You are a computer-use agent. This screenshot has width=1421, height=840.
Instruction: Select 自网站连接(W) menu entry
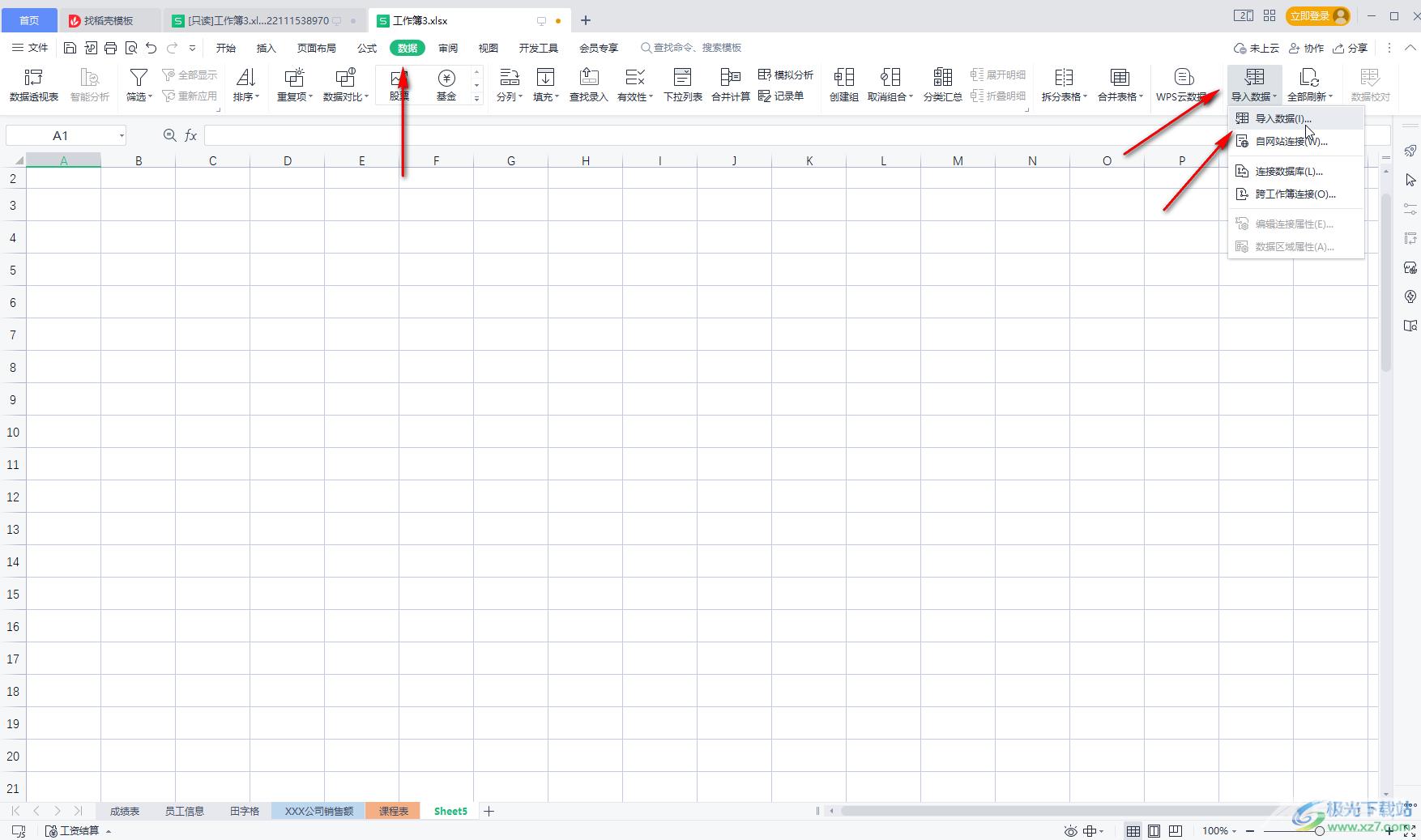point(1296,141)
